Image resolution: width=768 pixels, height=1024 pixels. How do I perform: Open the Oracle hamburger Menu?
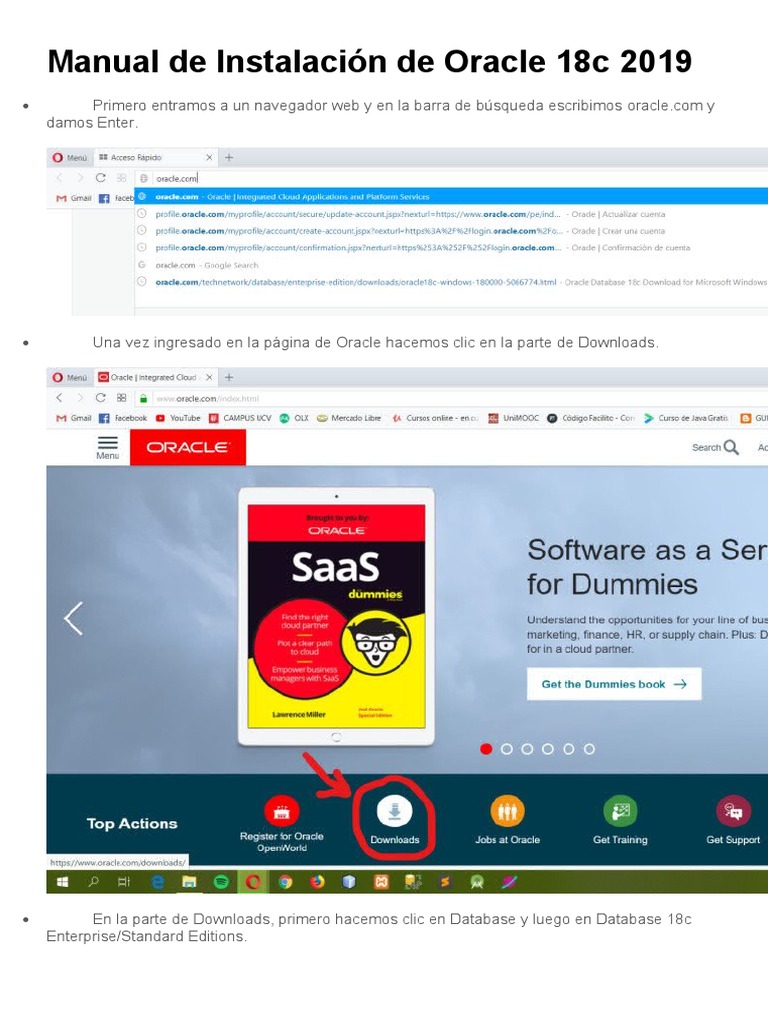pos(108,448)
